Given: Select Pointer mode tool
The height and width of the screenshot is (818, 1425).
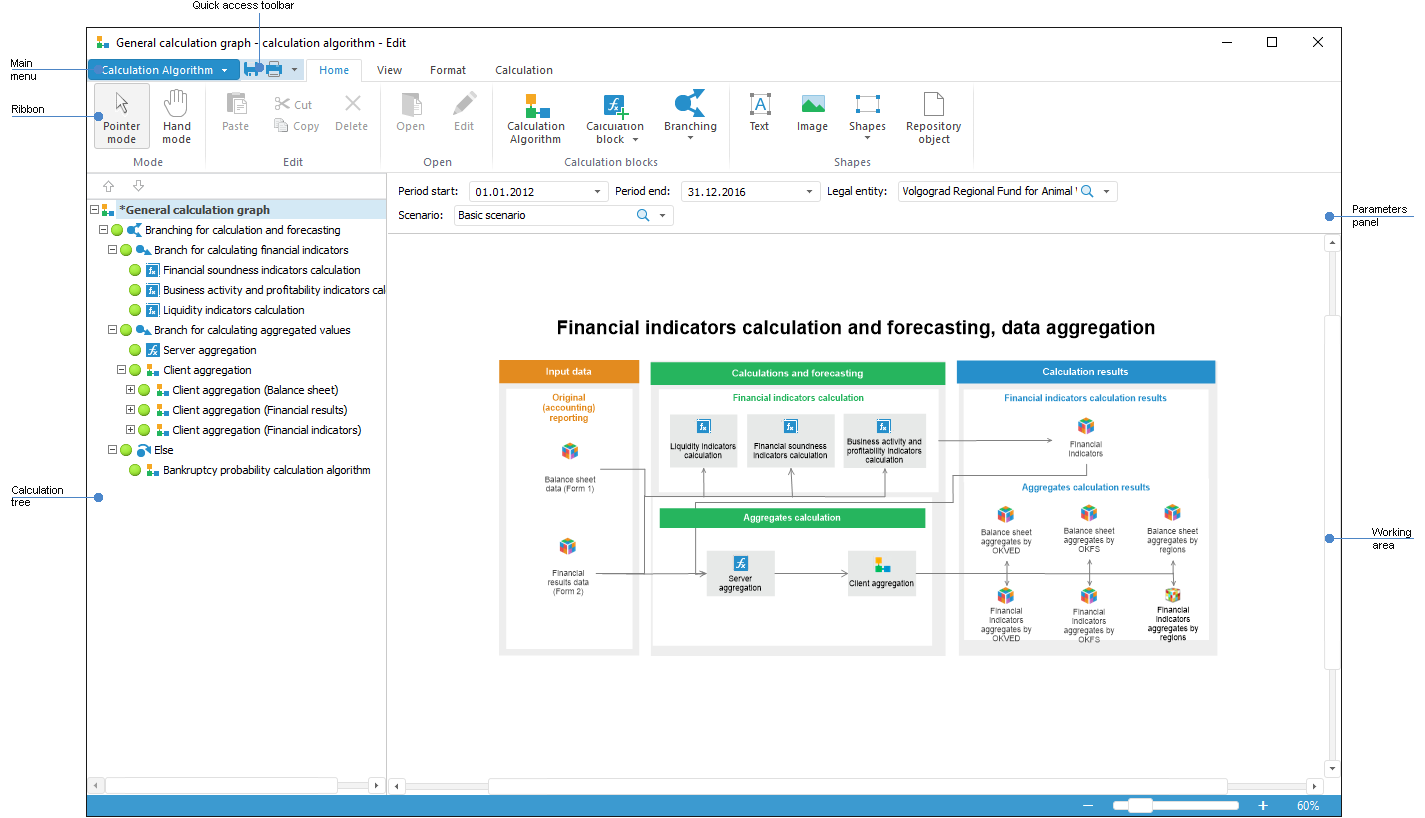Looking at the screenshot, I should coord(122,115).
